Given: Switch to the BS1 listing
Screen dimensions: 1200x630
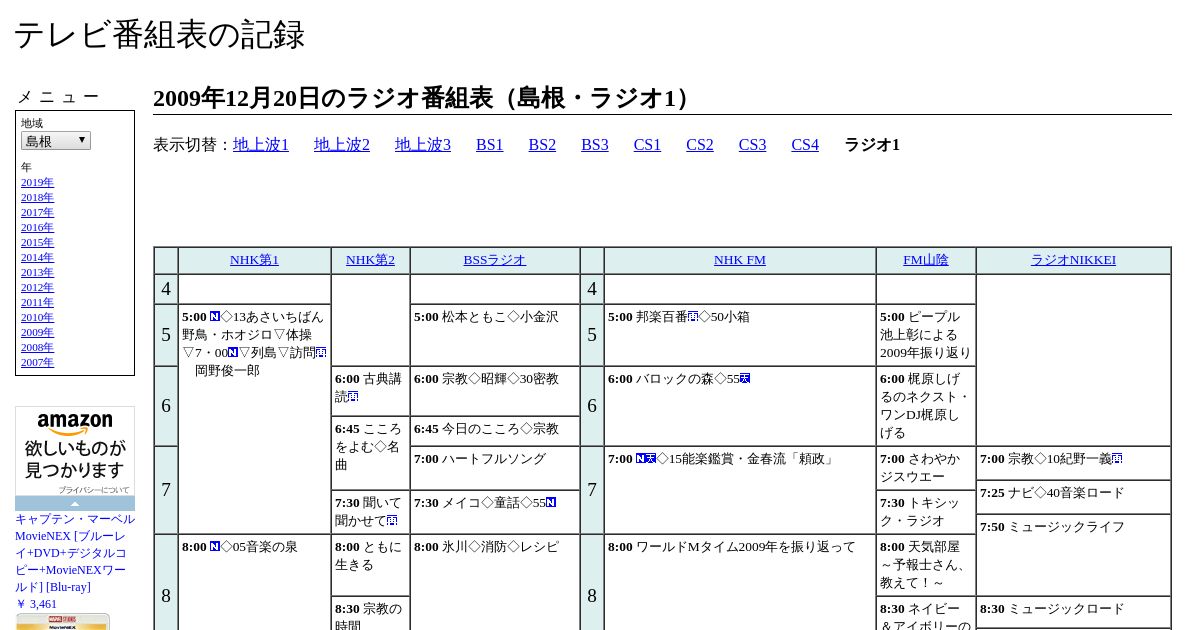Looking at the screenshot, I should (x=490, y=145).
